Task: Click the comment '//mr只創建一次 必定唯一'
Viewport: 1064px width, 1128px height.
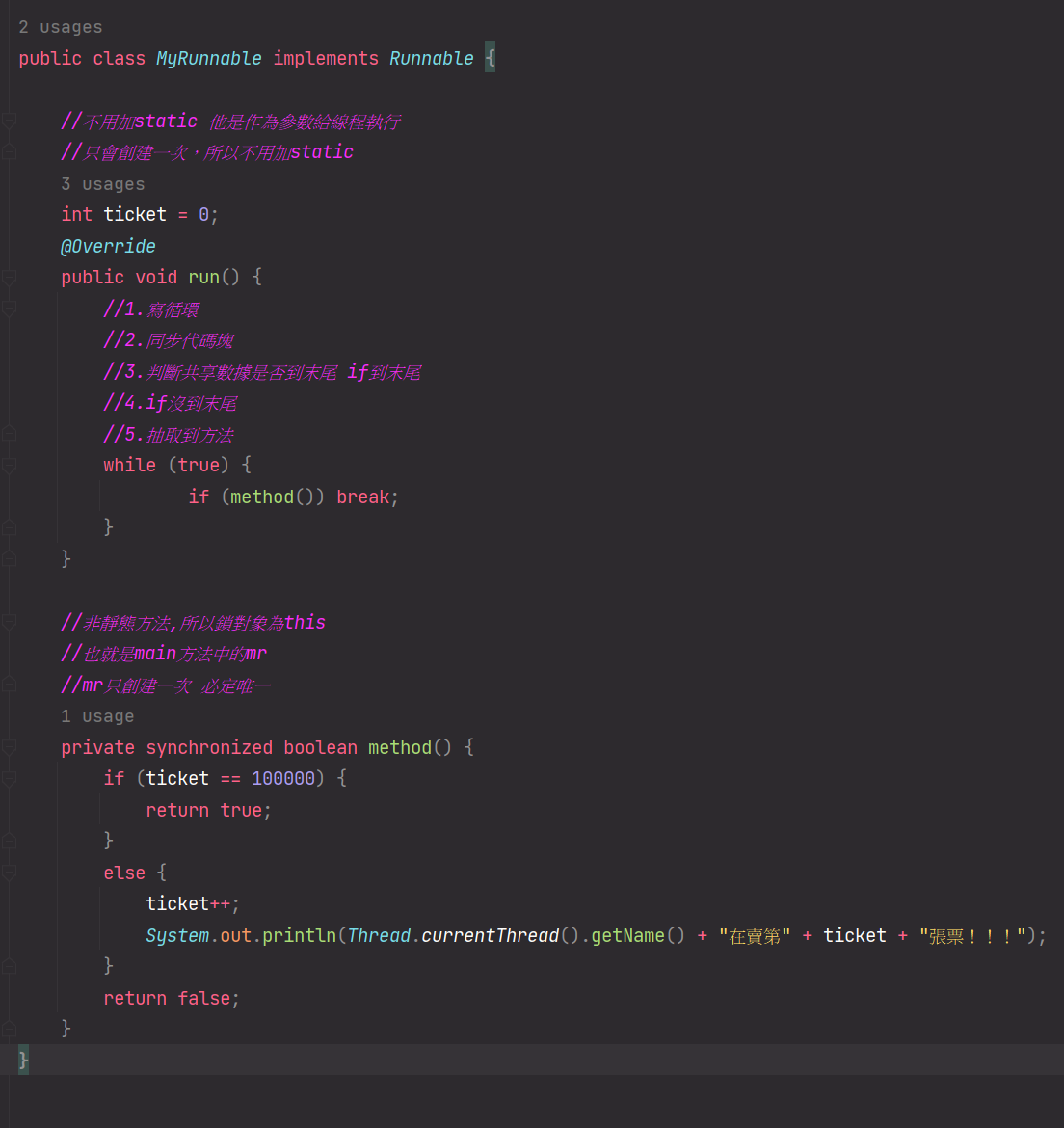Action: [166, 685]
